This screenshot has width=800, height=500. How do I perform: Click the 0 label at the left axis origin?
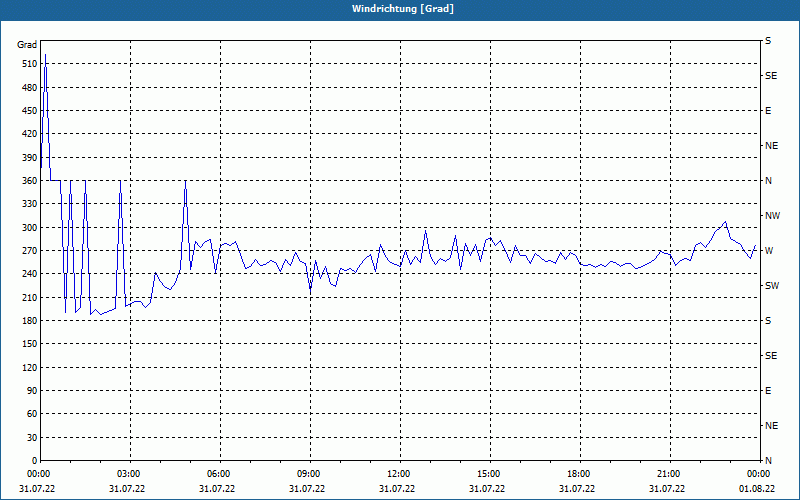tap(35, 461)
